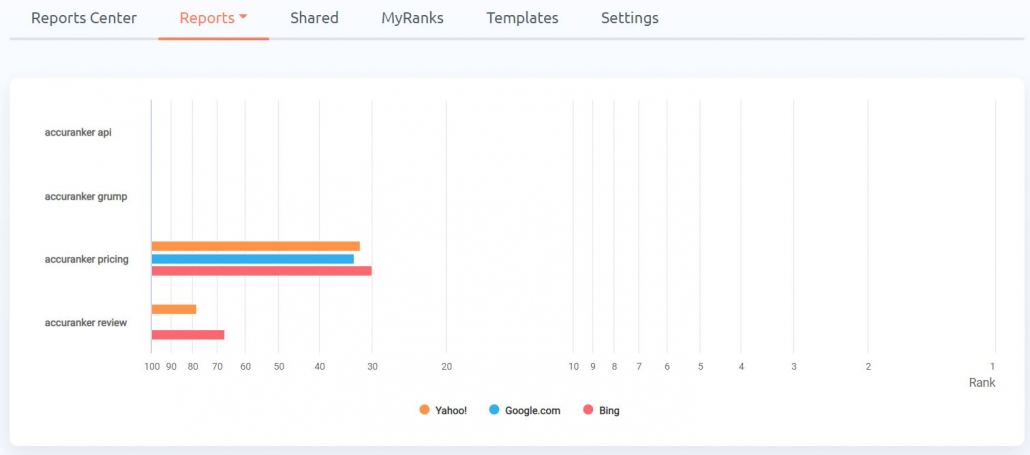
Task: Click the red Bing legend dot
Action: pos(589,410)
